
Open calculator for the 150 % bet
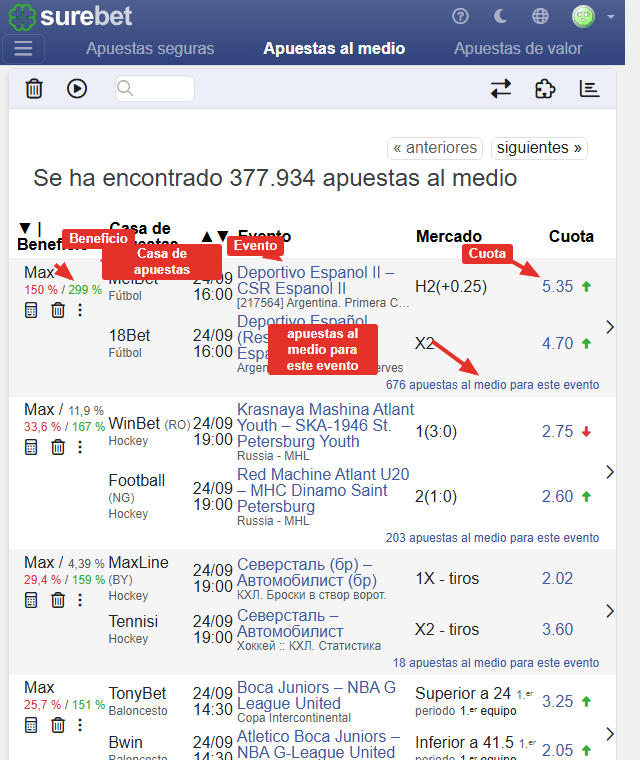[x=31, y=310]
